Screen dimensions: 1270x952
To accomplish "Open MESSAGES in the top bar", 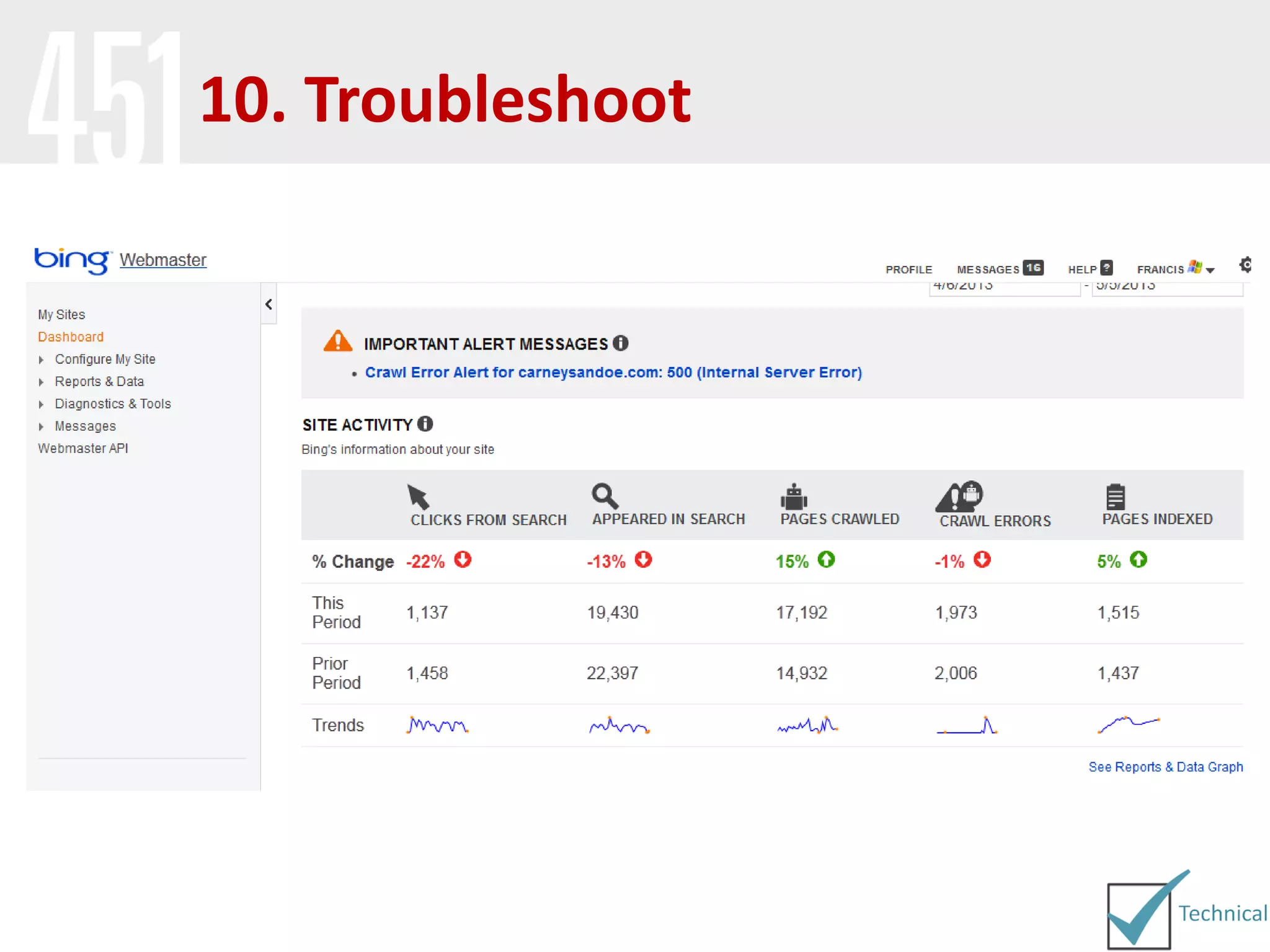I will coord(988,270).
